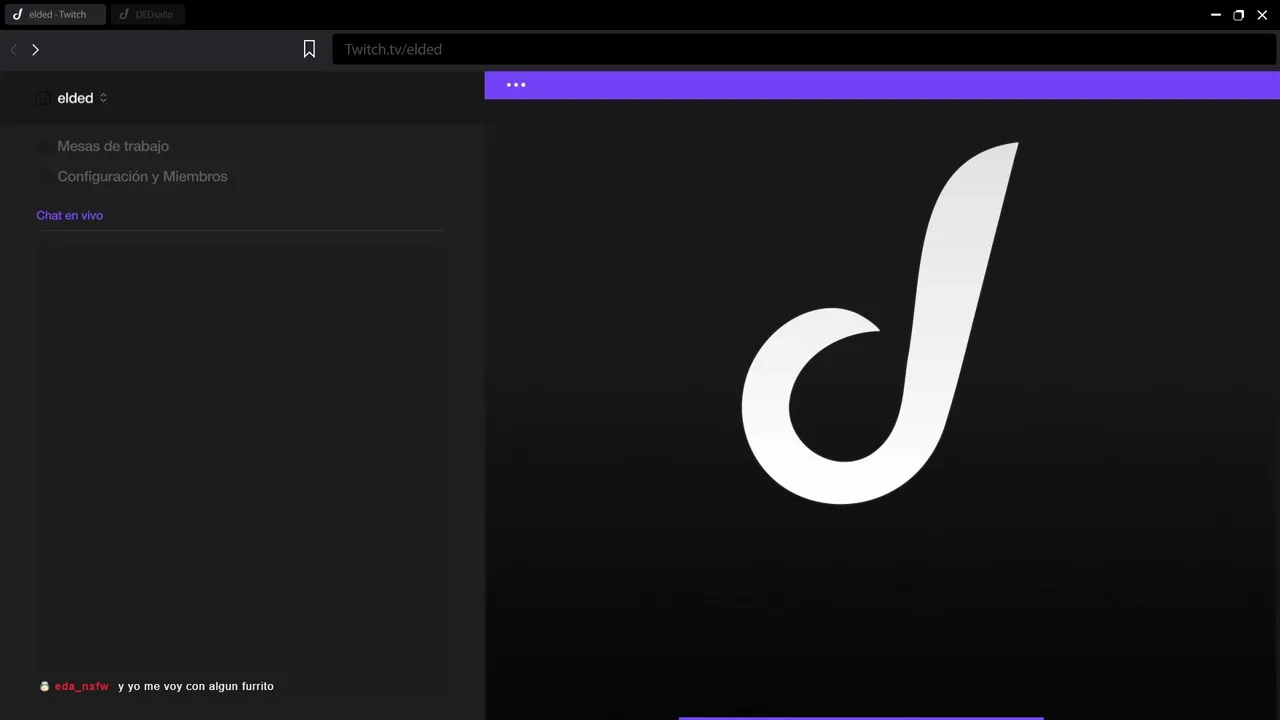The height and width of the screenshot is (720, 1280).
Task: Restore down the browser window
Action: click(x=1239, y=15)
